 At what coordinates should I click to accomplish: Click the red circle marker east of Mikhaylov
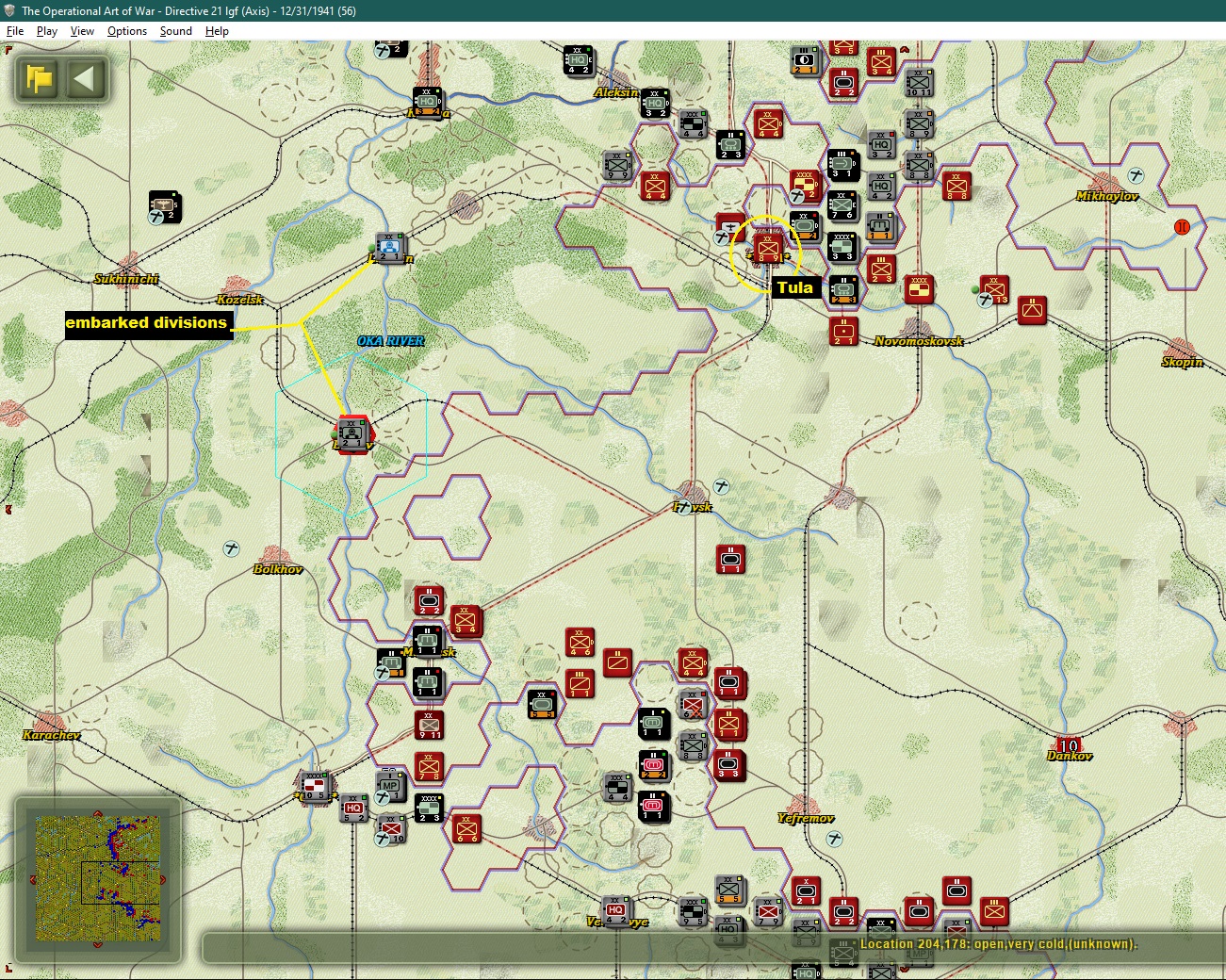coord(1182,227)
